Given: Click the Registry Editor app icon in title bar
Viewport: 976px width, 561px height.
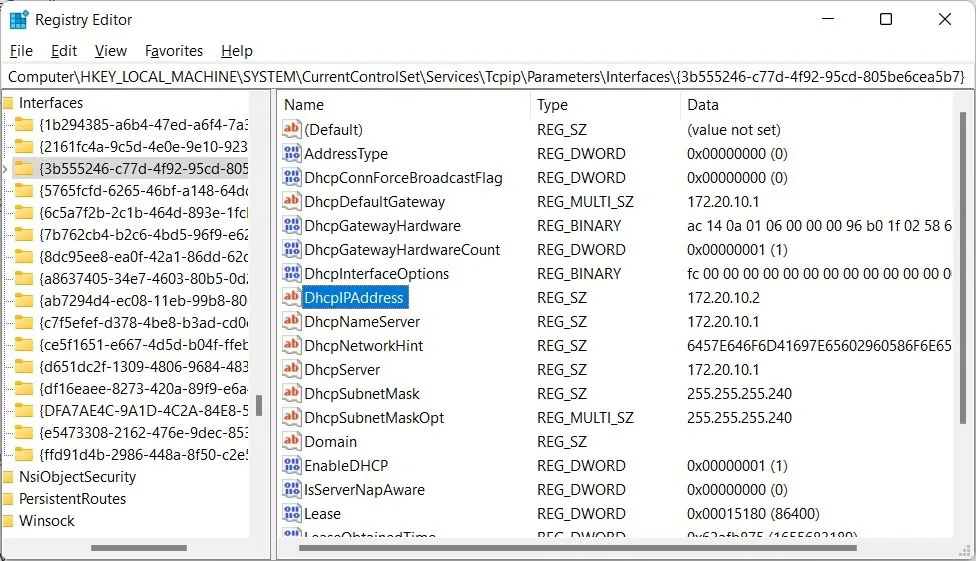Looking at the screenshot, I should tap(19, 20).
